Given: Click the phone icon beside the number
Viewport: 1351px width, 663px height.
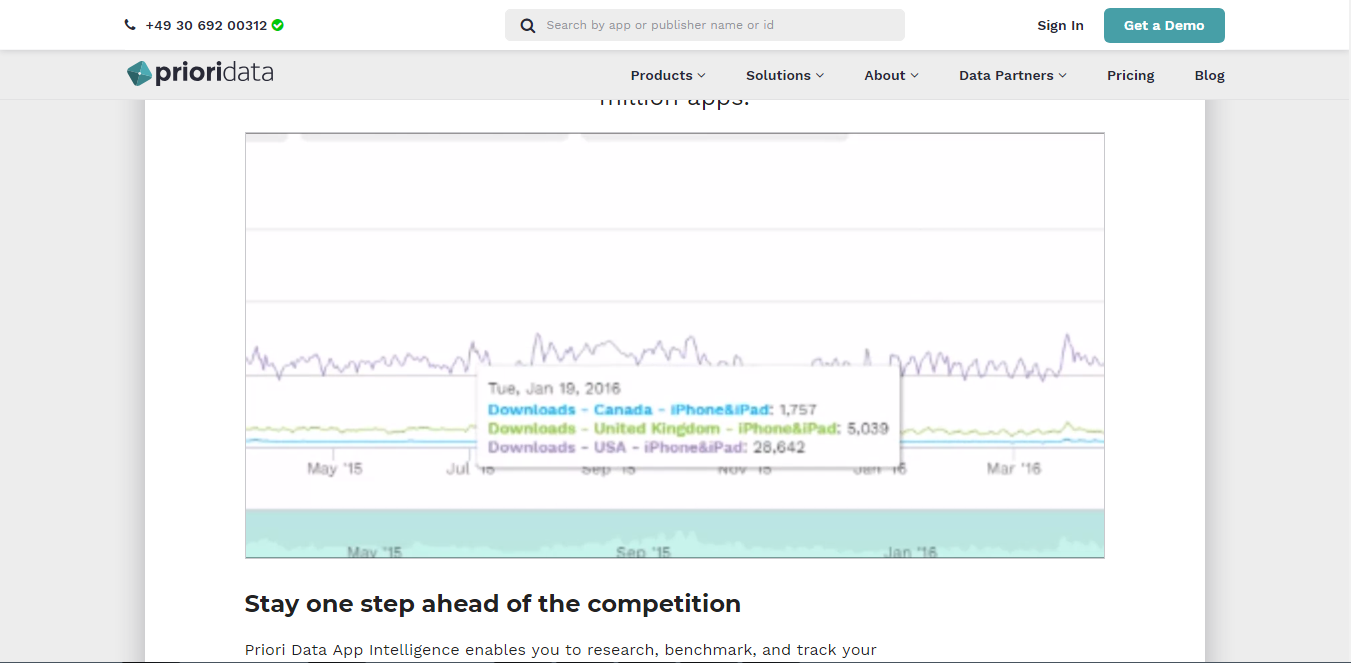Looking at the screenshot, I should pos(130,25).
